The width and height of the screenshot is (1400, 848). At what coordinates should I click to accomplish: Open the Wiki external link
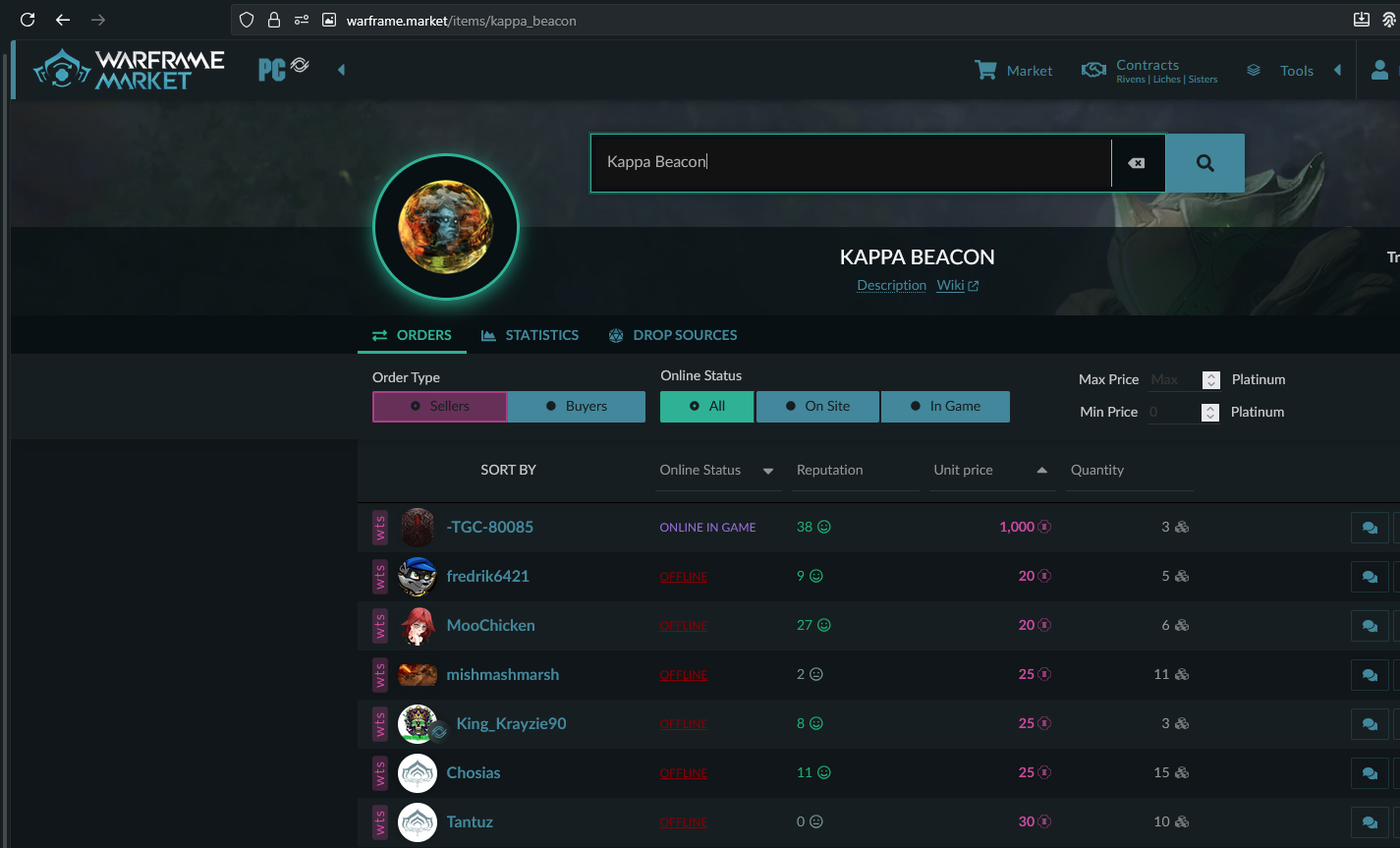[x=958, y=285]
